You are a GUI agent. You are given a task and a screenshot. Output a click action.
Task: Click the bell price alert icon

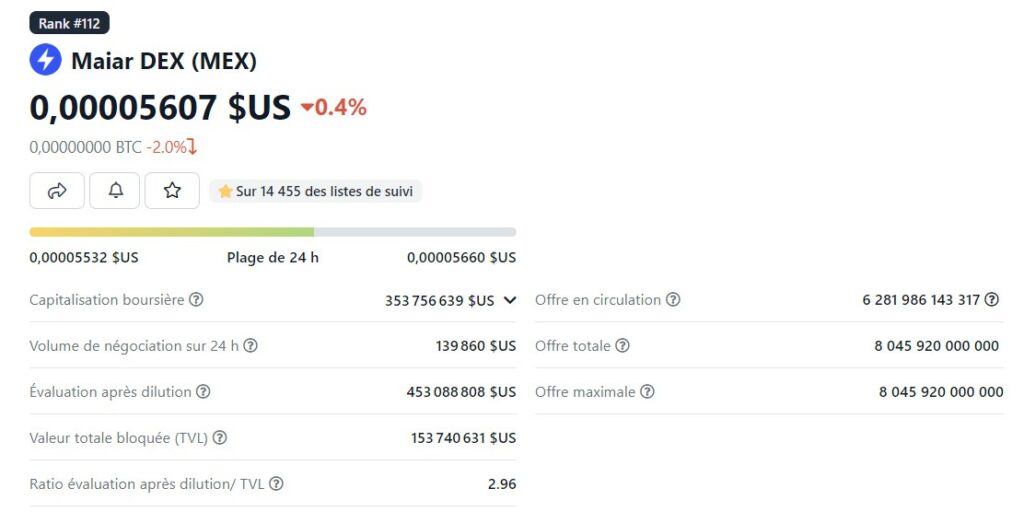point(115,190)
